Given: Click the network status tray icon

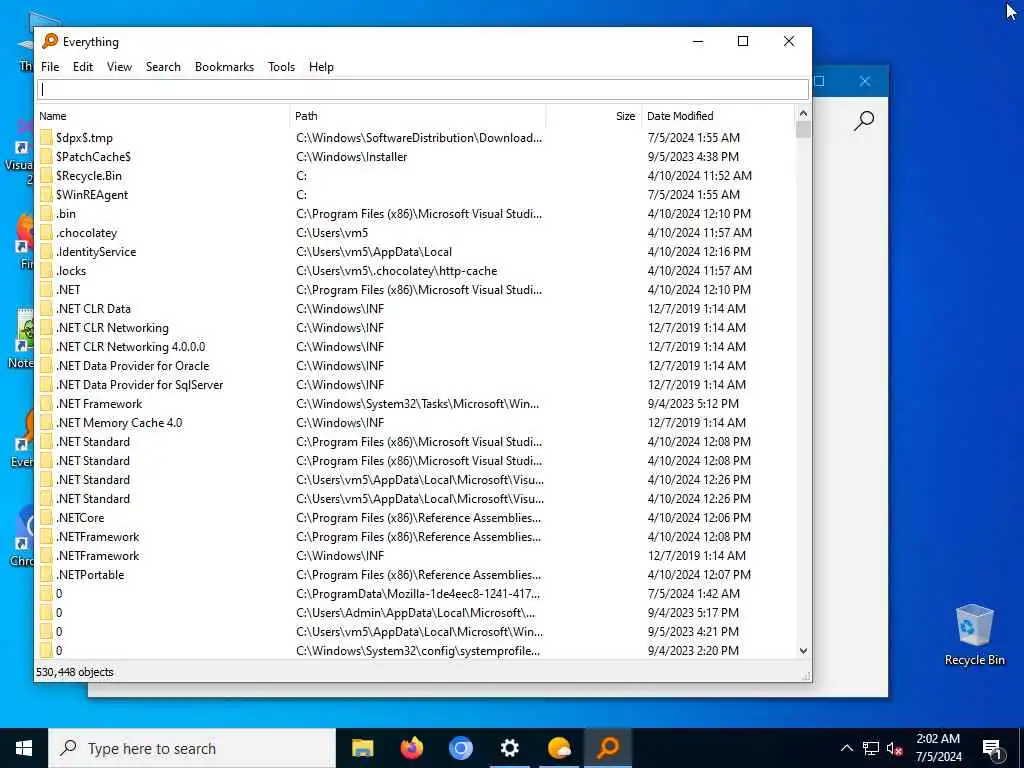Looking at the screenshot, I should [871, 748].
